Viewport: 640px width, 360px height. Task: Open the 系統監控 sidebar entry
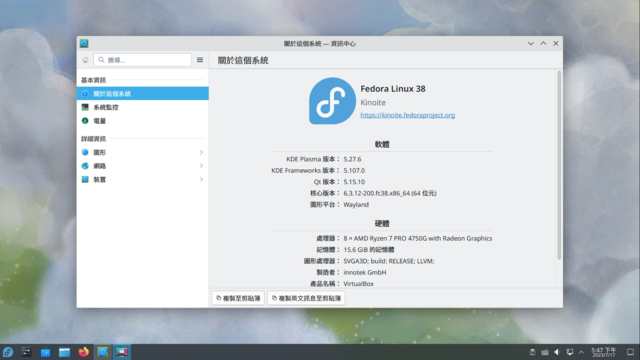(x=142, y=107)
